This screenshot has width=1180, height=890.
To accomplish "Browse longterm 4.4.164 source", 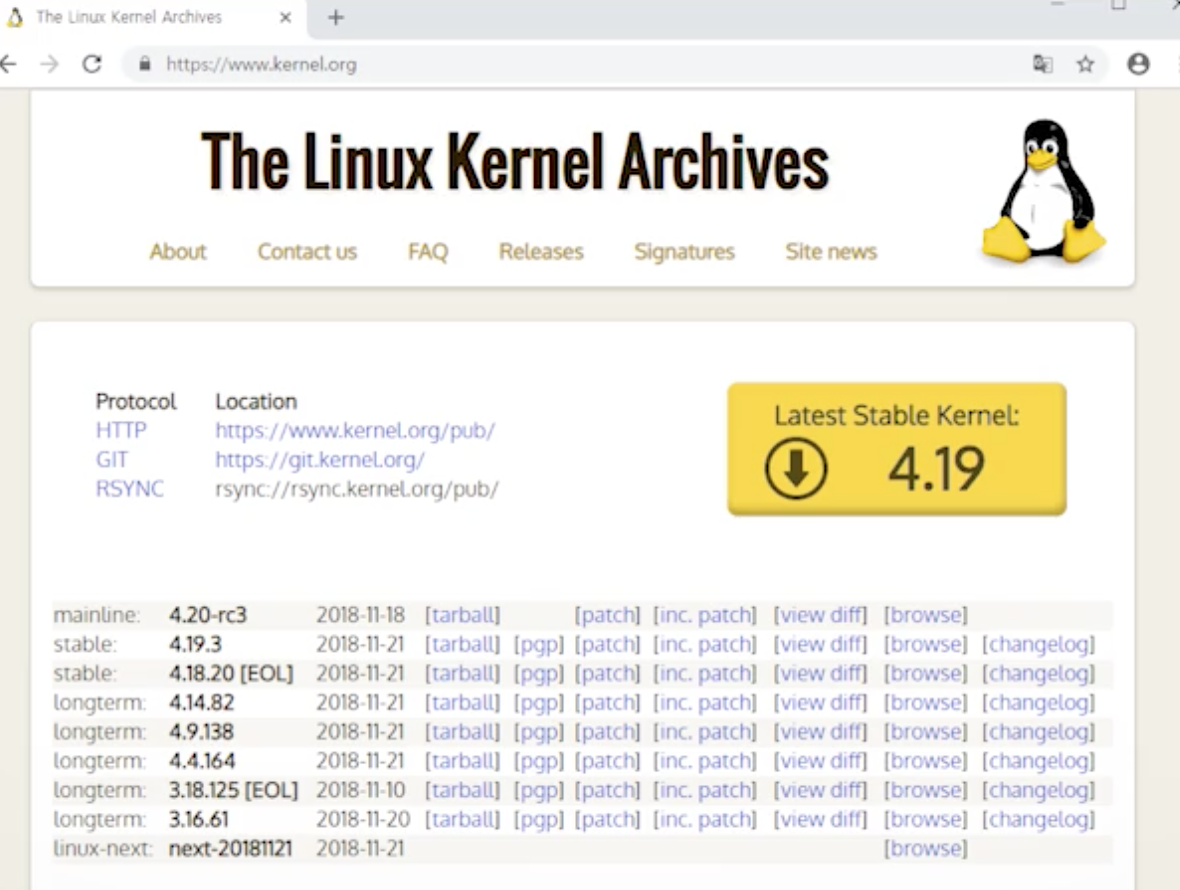I will click(926, 761).
